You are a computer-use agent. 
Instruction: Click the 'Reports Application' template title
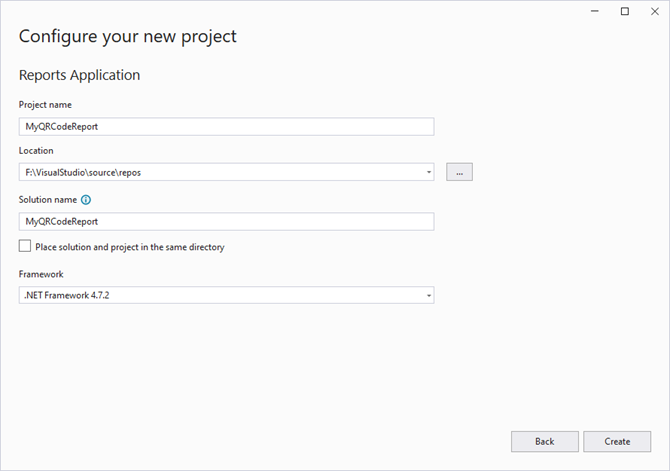[x=79, y=75]
